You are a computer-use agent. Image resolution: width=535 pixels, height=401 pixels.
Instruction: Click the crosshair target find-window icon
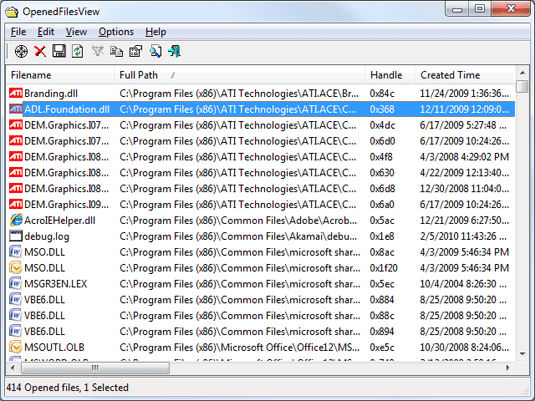(x=21, y=52)
